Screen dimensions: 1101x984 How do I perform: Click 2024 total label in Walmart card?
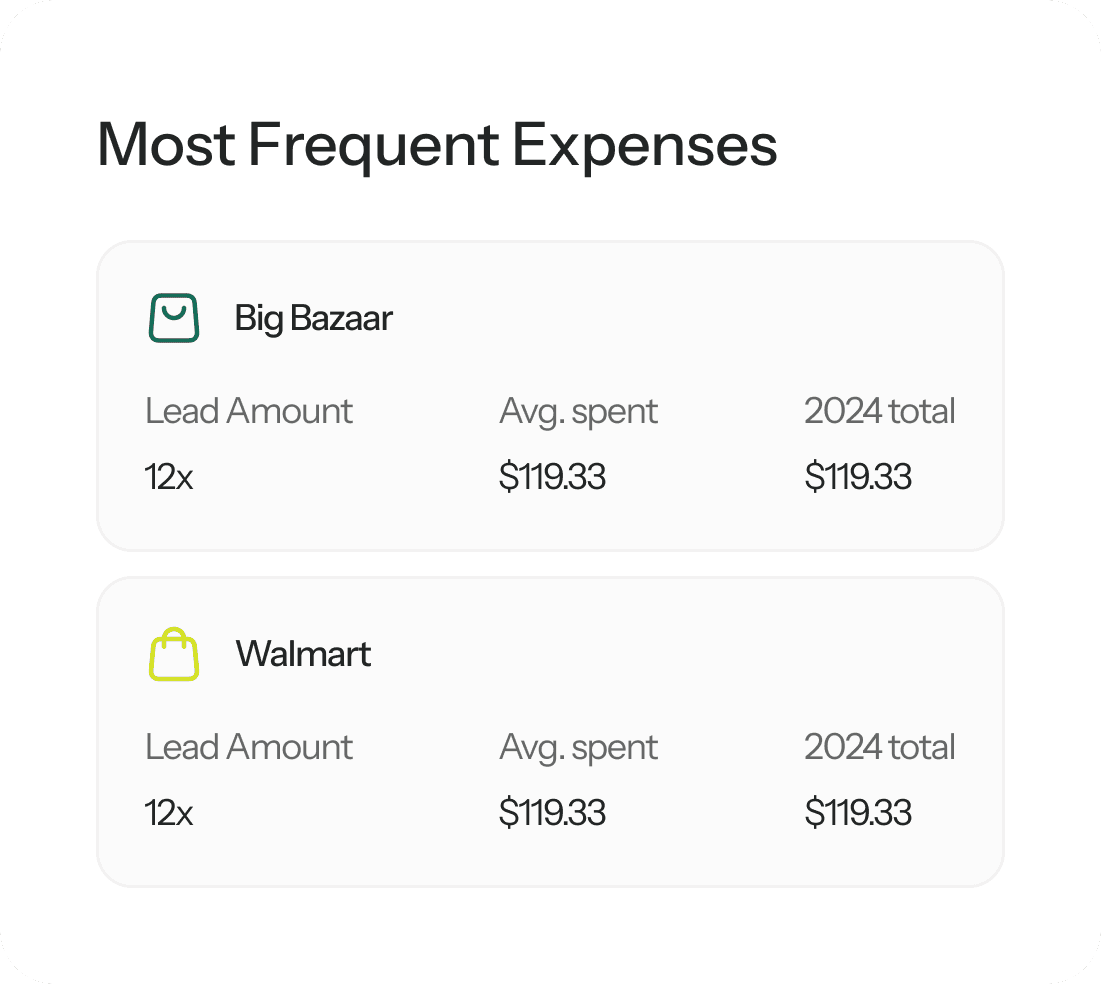(879, 747)
